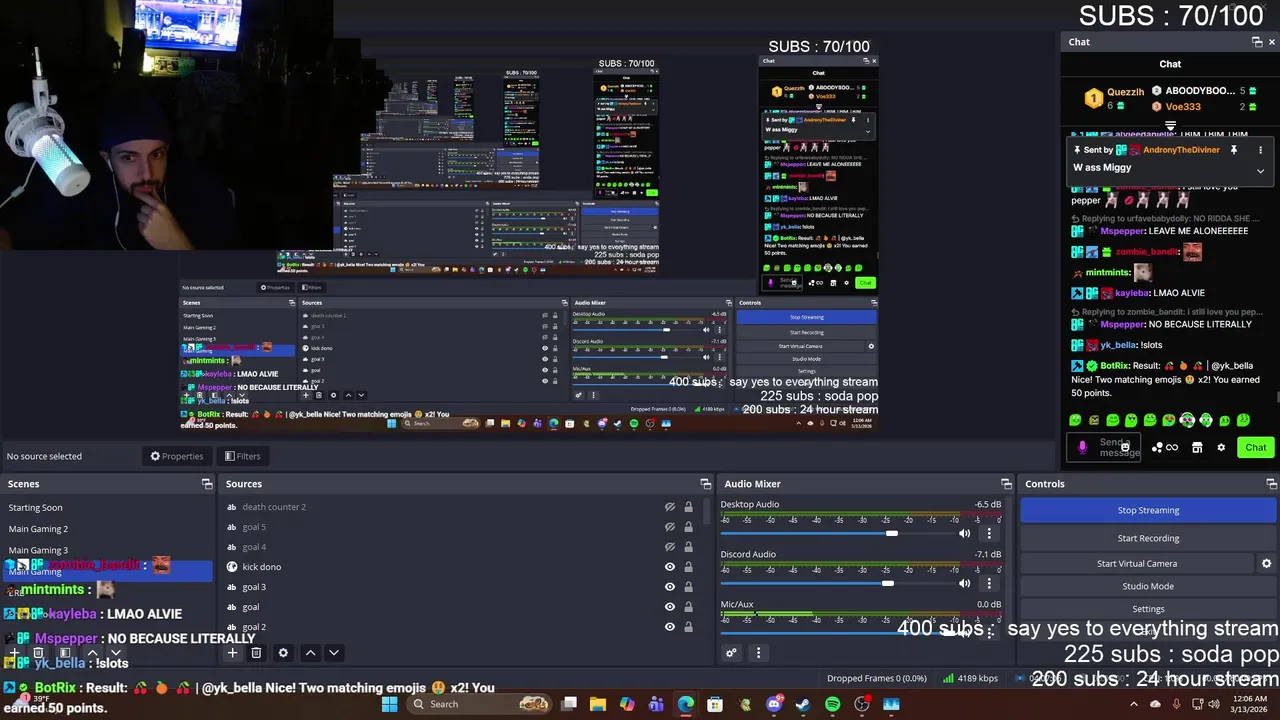Image resolution: width=1280 pixels, height=720 pixels.
Task: Show the goal 4 source
Action: click(670, 547)
